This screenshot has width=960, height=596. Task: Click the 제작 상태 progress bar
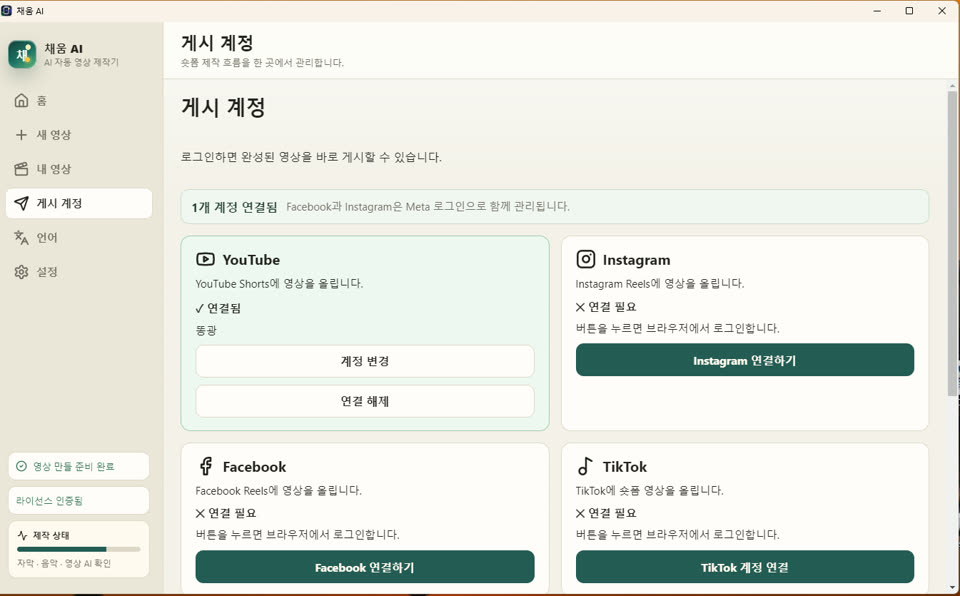point(79,549)
